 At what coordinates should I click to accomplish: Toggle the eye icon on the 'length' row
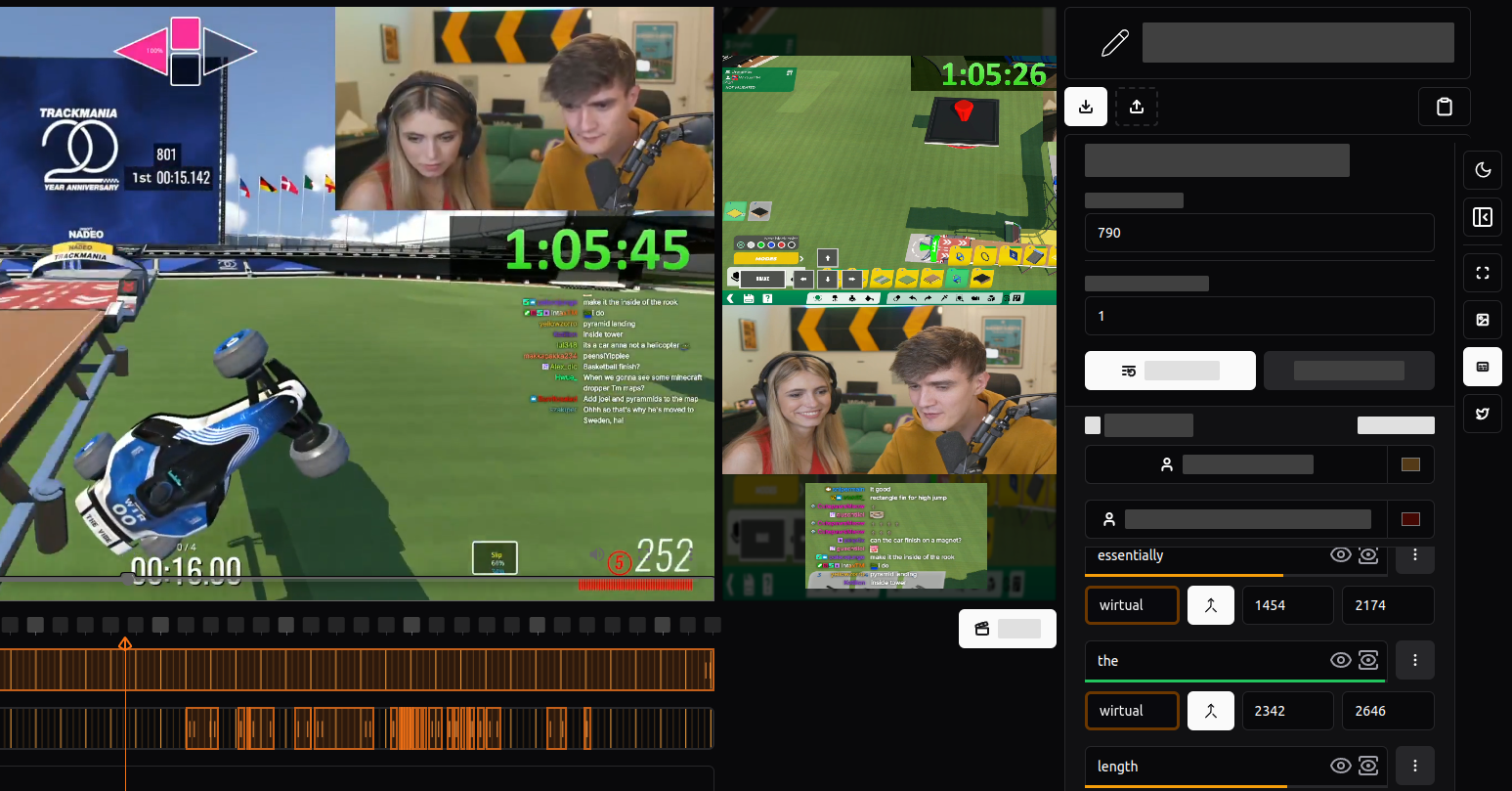1341,766
